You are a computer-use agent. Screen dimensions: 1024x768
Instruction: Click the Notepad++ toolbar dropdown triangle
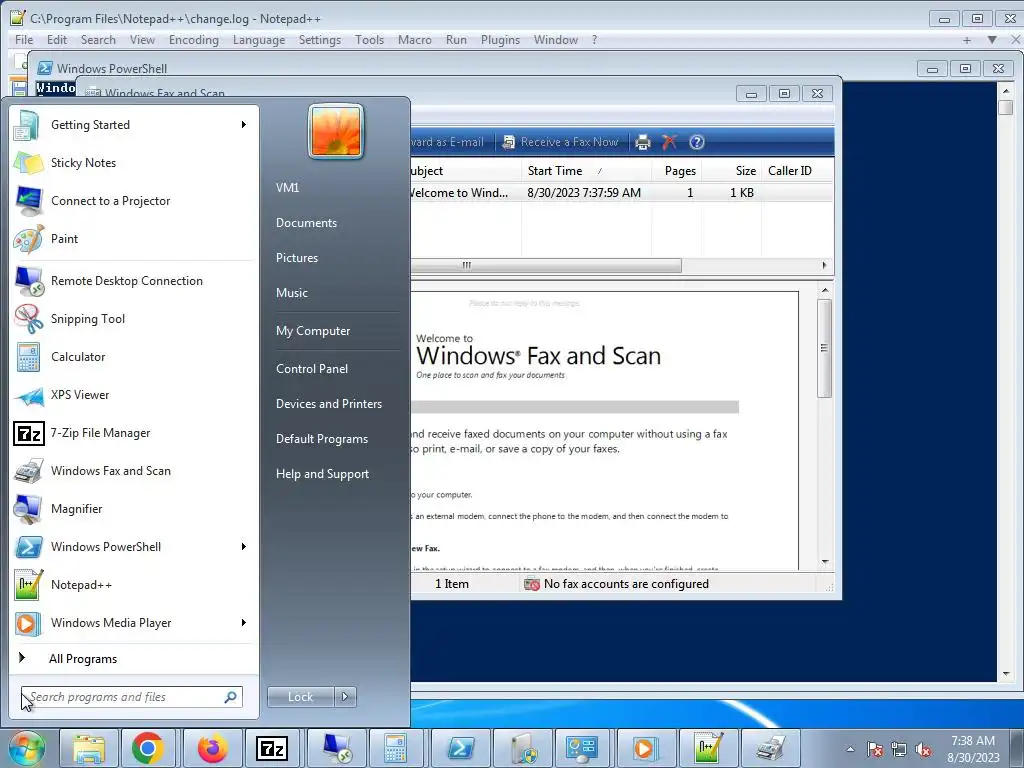[x=992, y=40]
